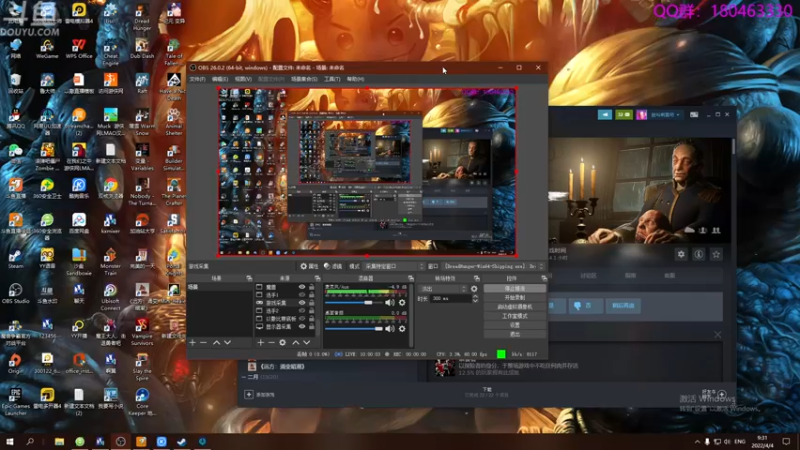Open Cheat Engine desktop shortcut

point(110,53)
